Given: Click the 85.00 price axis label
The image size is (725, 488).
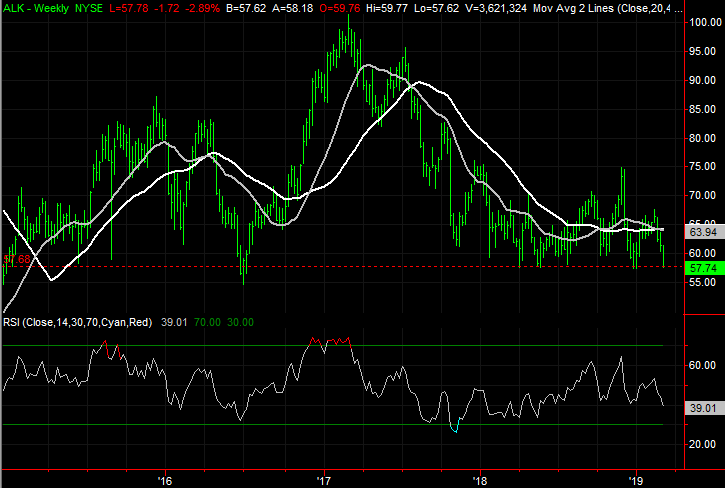Looking at the screenshot, I should tap(703, 109).
